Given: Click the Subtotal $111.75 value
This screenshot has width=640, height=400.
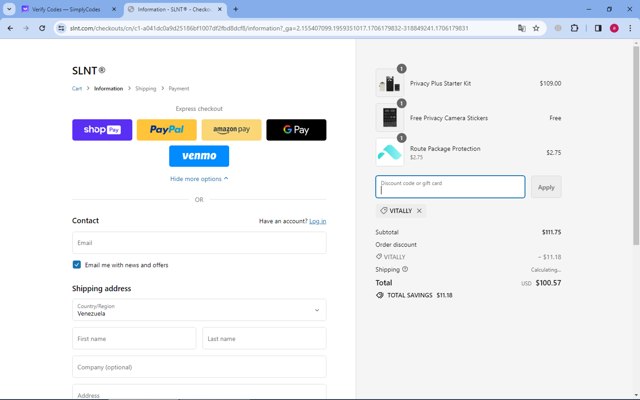Looking at the screenshot, I should [551, 232].
